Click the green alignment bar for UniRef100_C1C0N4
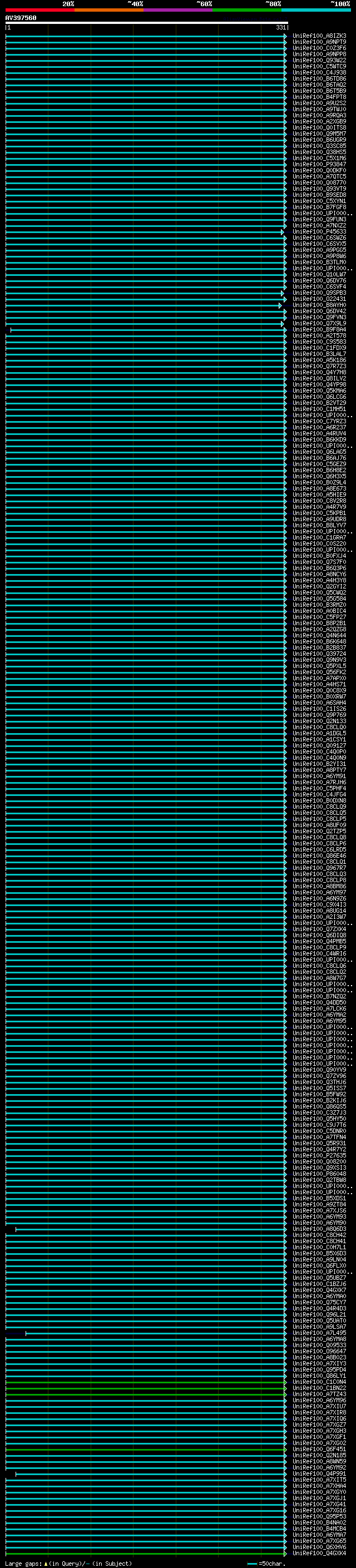Viewport: 356px width, 1568px height. point(145,1382)
